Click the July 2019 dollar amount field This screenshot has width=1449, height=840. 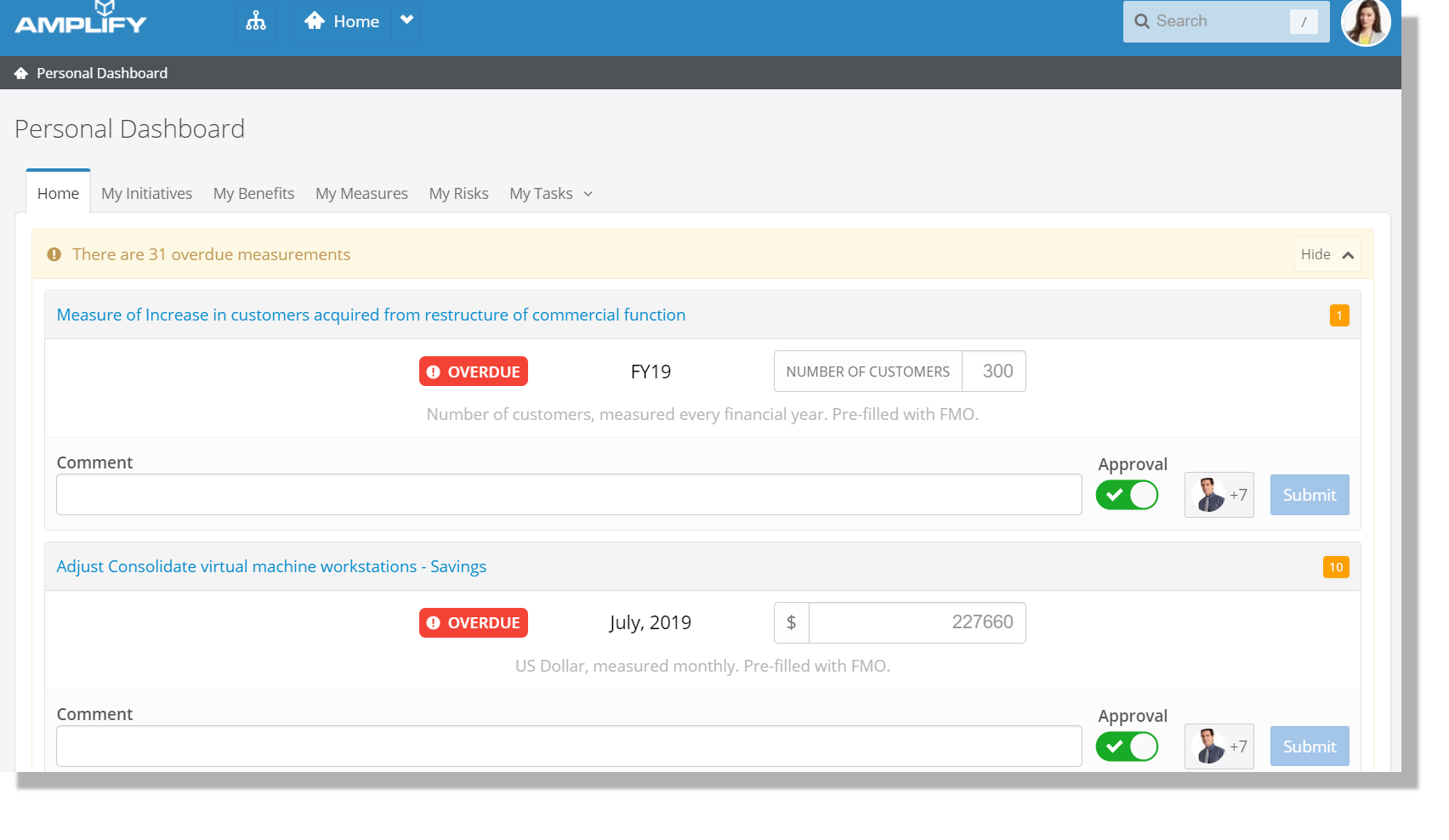[x=916, y=622]
